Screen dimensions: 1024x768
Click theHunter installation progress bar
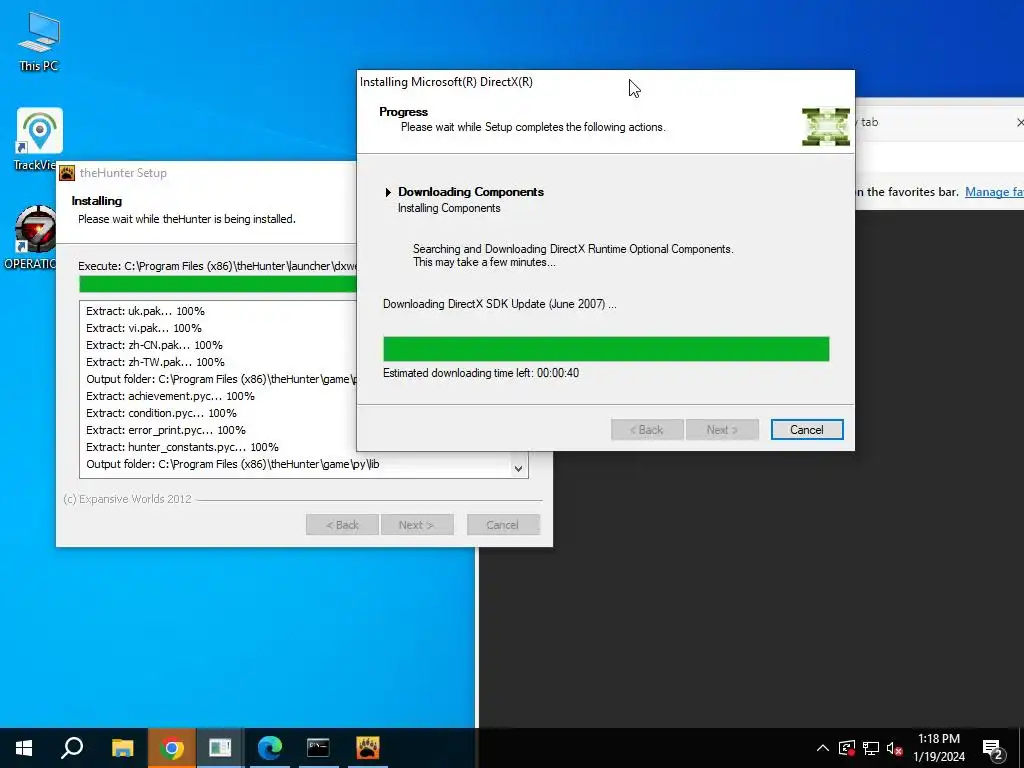218,283
